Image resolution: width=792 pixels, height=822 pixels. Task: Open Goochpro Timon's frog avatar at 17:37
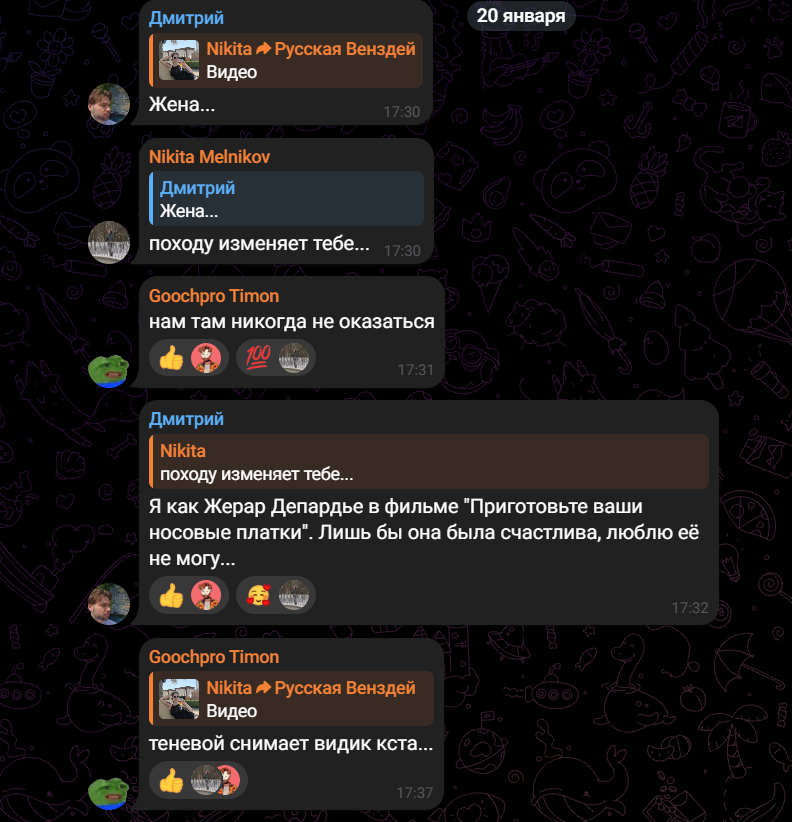tap(109, 792)
